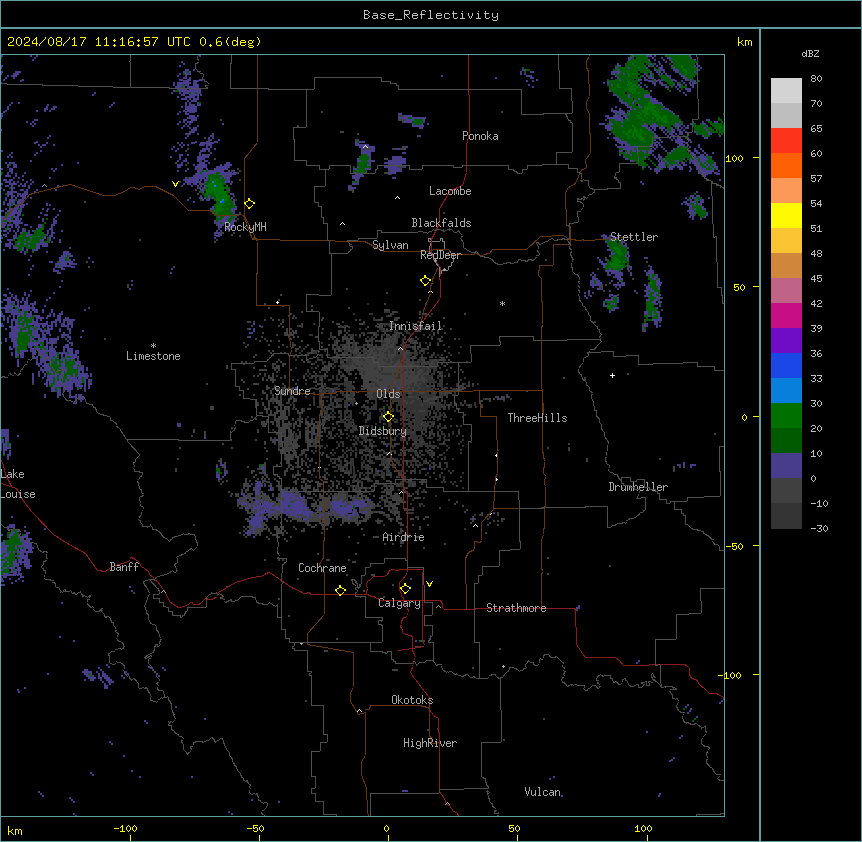Click the yellow v marker east of Calgary
This screenshot has height=842, width=862.
pos(429,584)
